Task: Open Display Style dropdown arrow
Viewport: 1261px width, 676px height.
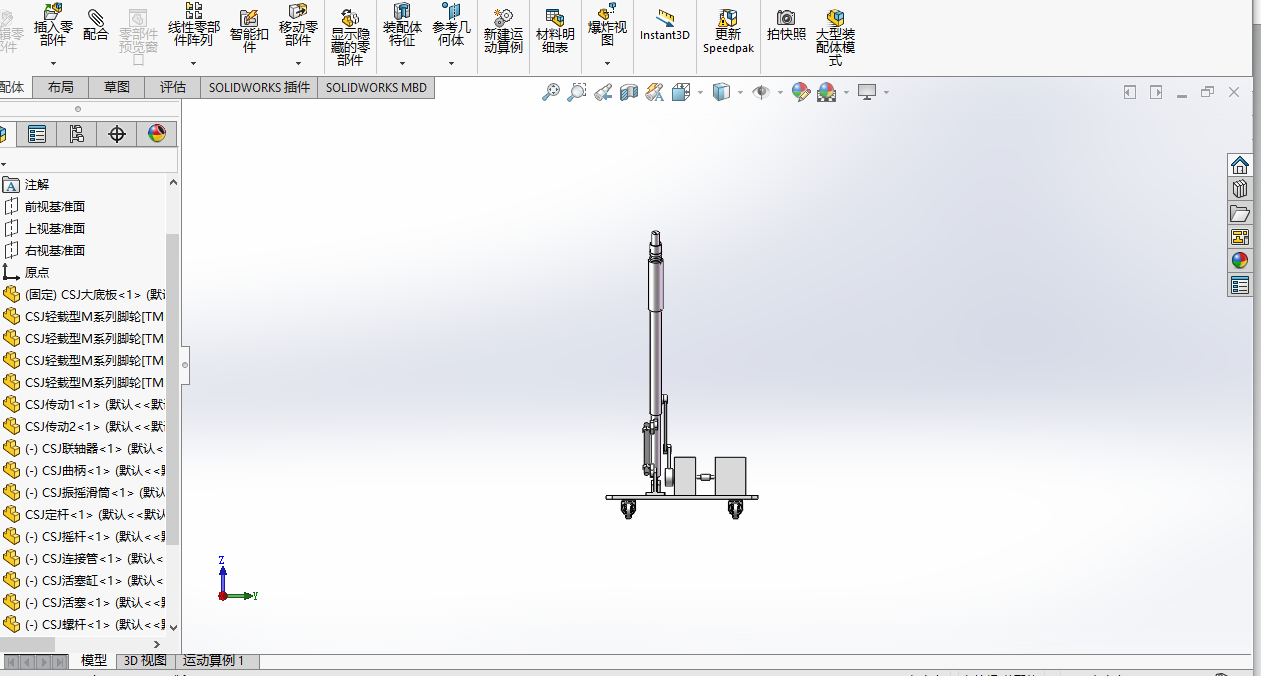Action: pos(740,92)
